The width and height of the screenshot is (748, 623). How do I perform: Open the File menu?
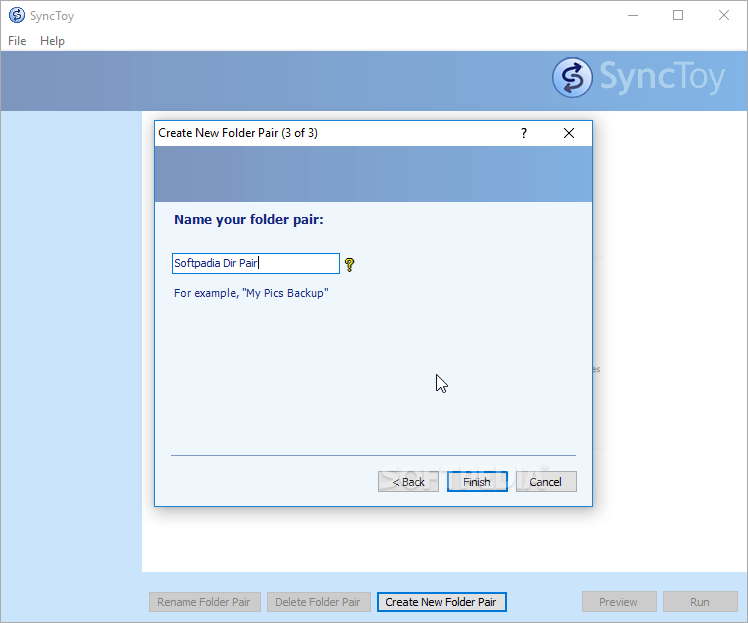(x=17, y=41)
